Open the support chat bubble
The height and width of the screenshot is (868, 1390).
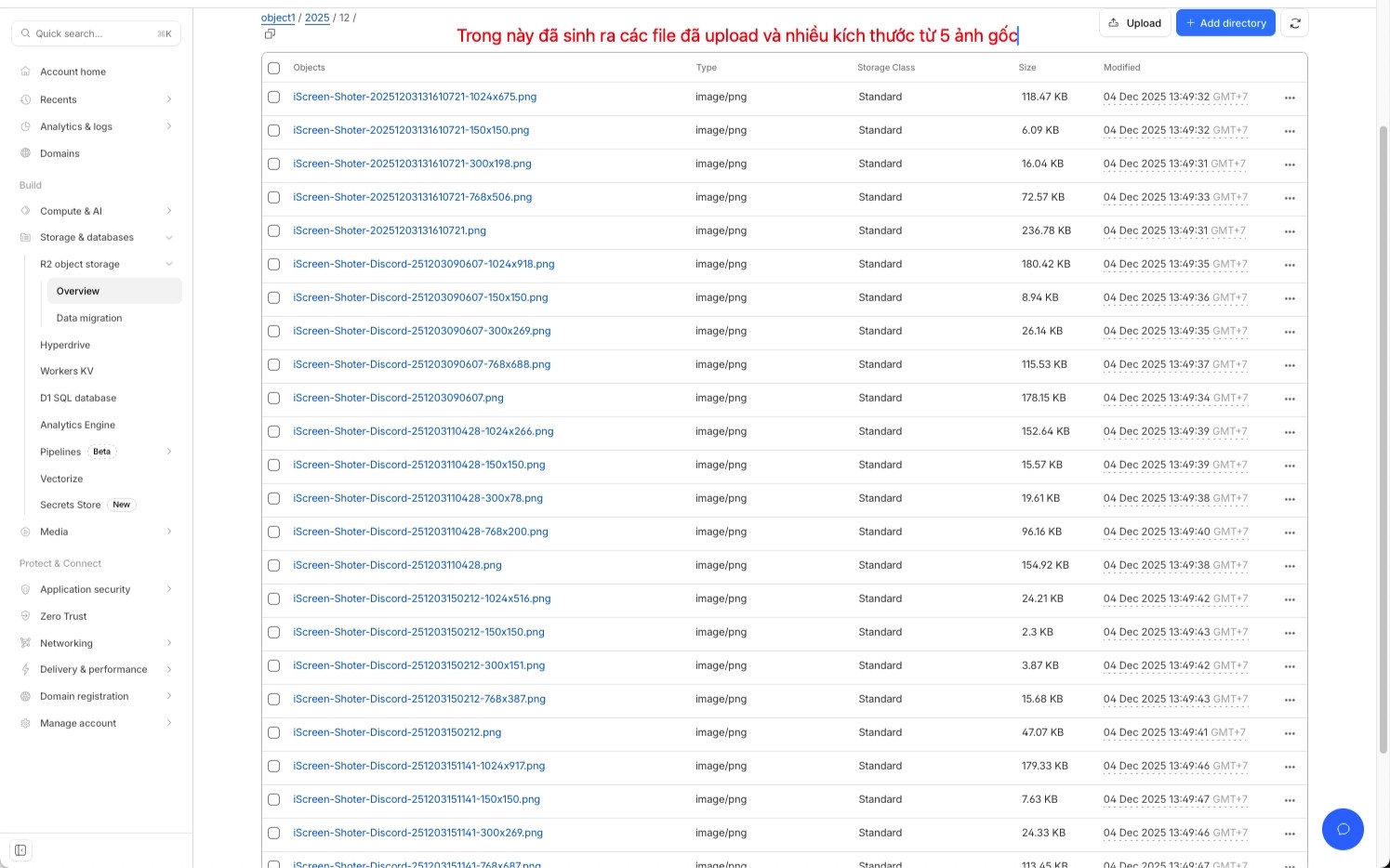pyautogui.click(x=1342, y=829)
